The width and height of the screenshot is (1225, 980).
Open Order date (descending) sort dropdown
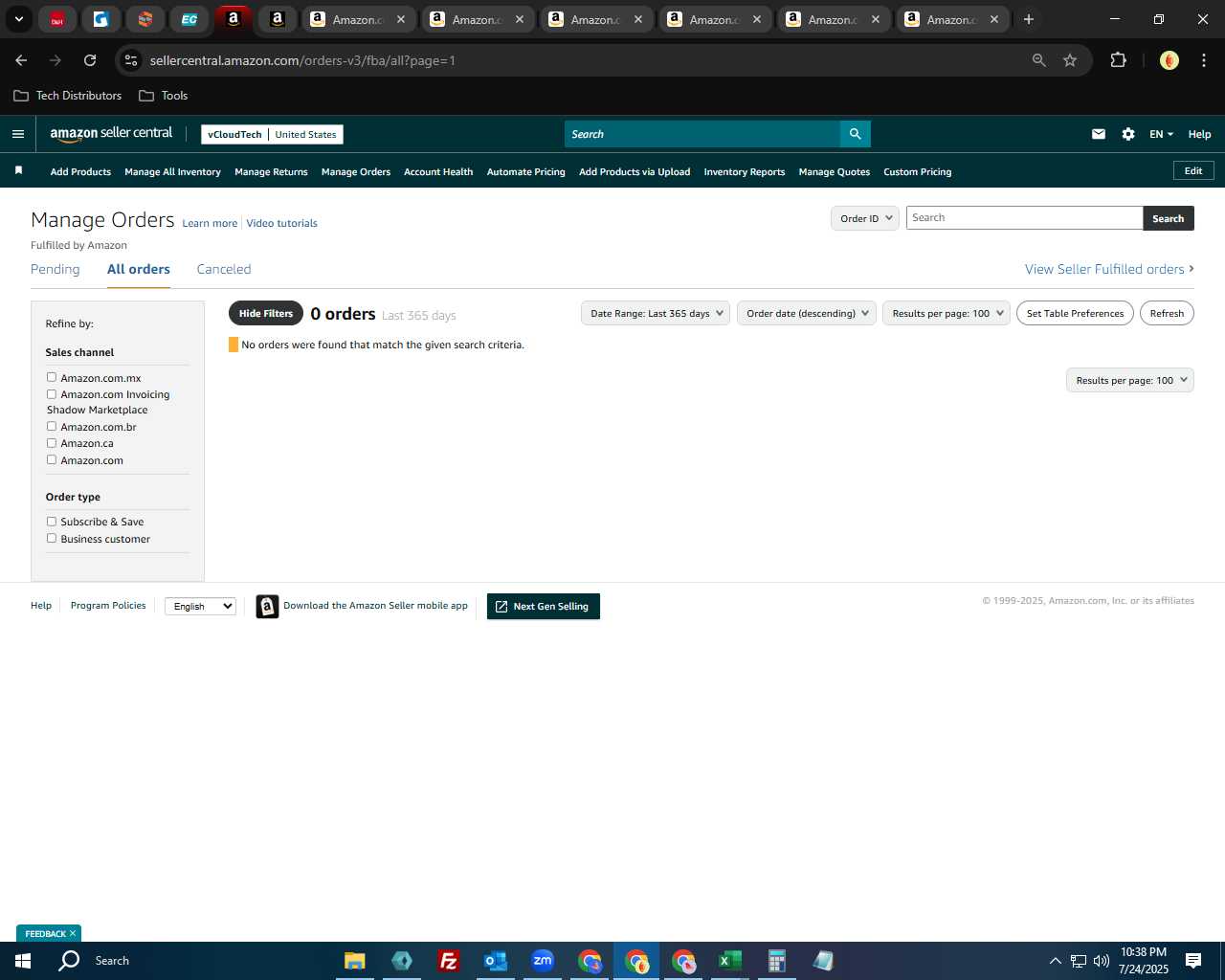pyautogui.click(x=807, y=313)
